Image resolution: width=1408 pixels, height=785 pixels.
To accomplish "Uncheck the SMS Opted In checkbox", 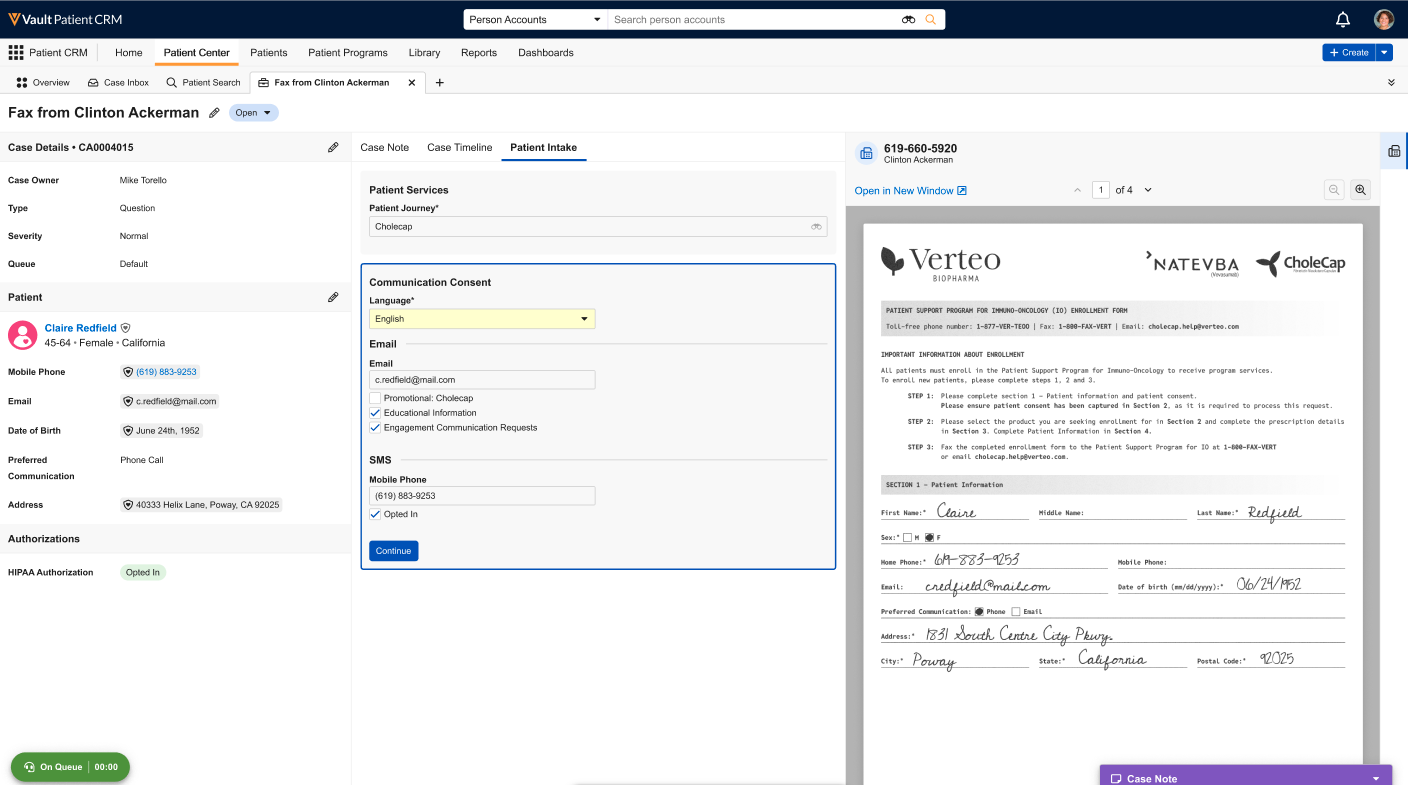I will (375, 514).
